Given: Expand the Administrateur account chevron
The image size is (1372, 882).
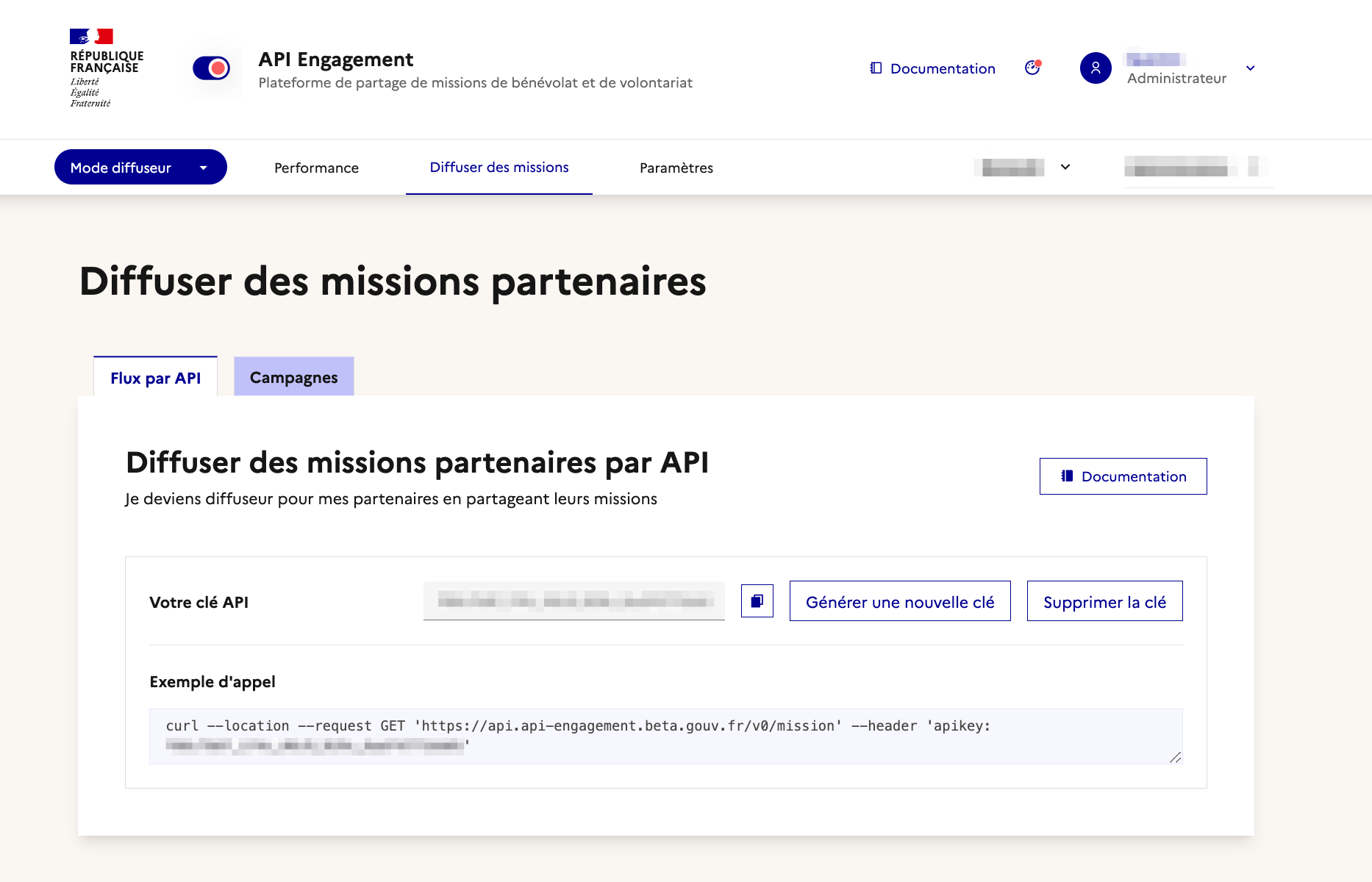Looking at the screenshot, I should (1250, 68).
